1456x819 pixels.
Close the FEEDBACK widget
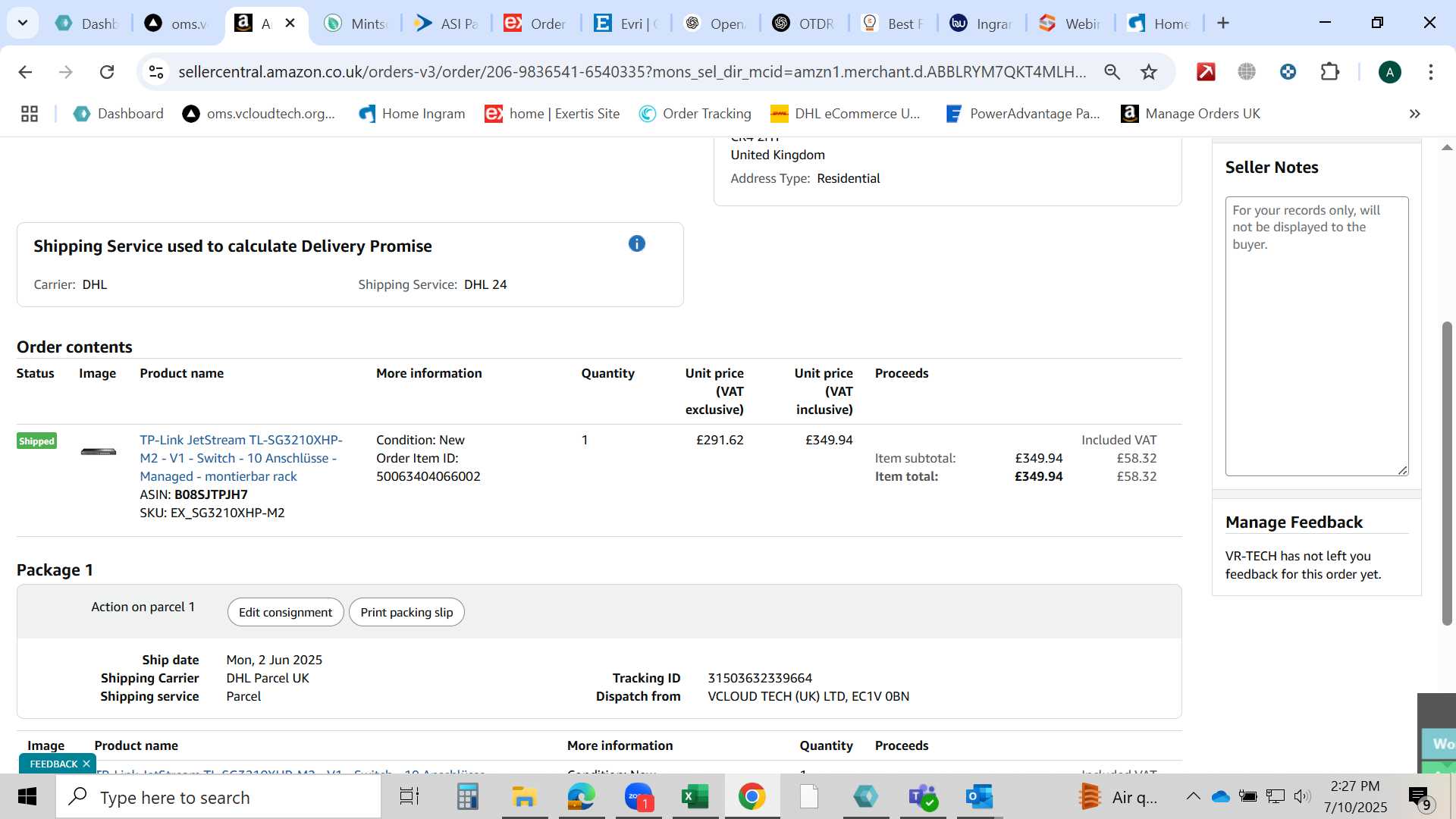click(x=86, y=764)
